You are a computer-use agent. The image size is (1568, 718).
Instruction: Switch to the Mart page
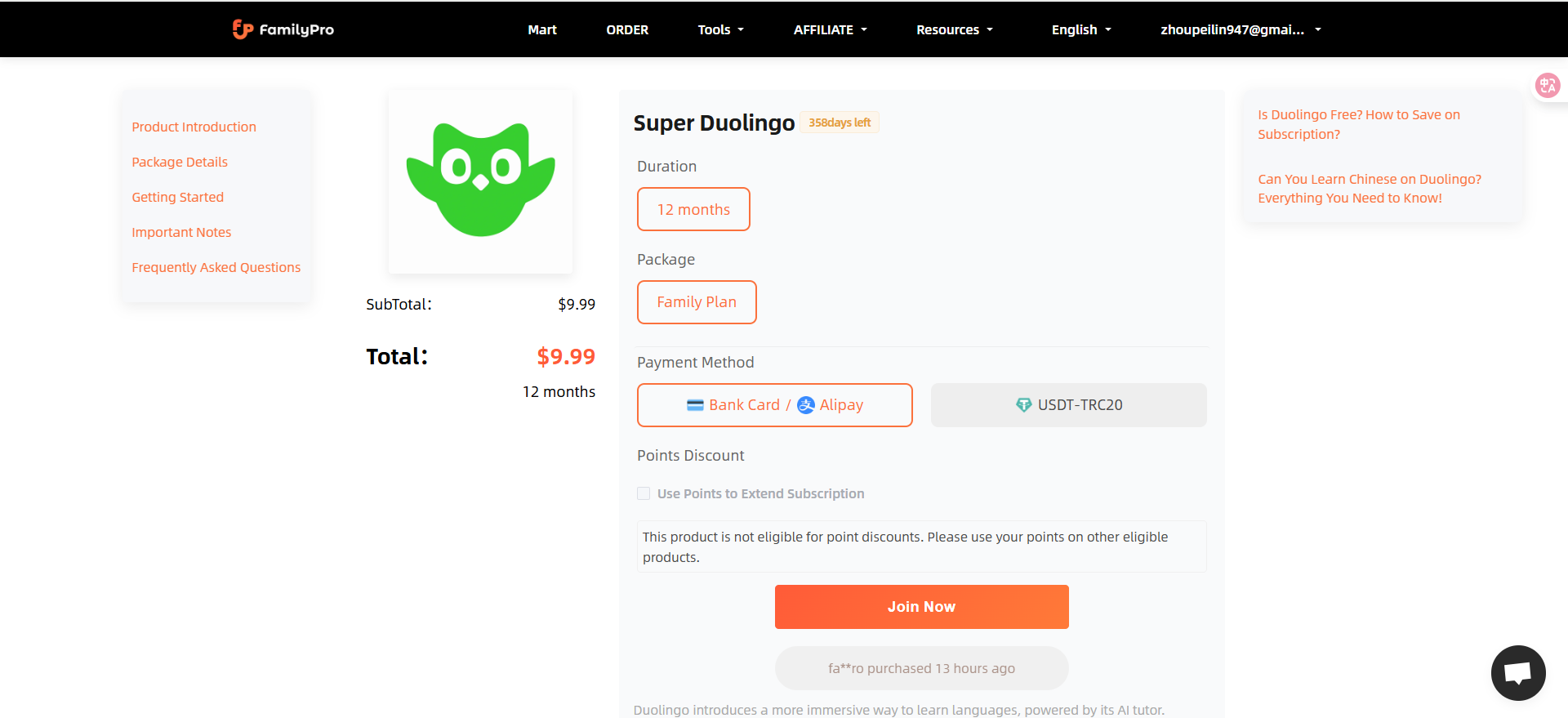click(542, 29)
